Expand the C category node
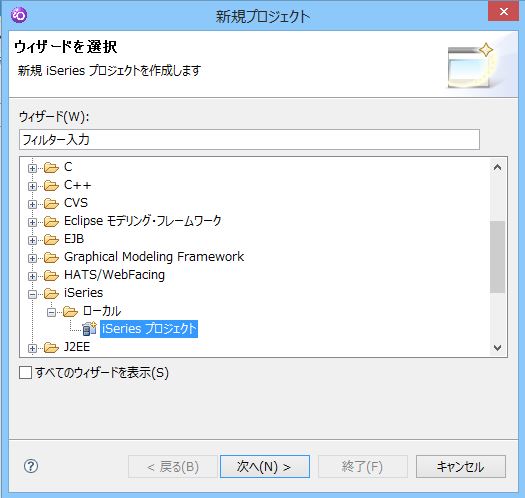 coord(32,168)
